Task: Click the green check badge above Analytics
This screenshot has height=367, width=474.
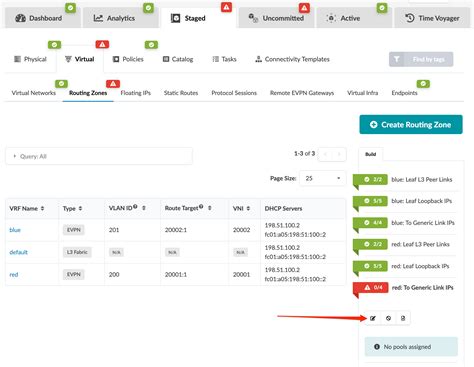Action: pyautogui.click(x=148, y=7)
